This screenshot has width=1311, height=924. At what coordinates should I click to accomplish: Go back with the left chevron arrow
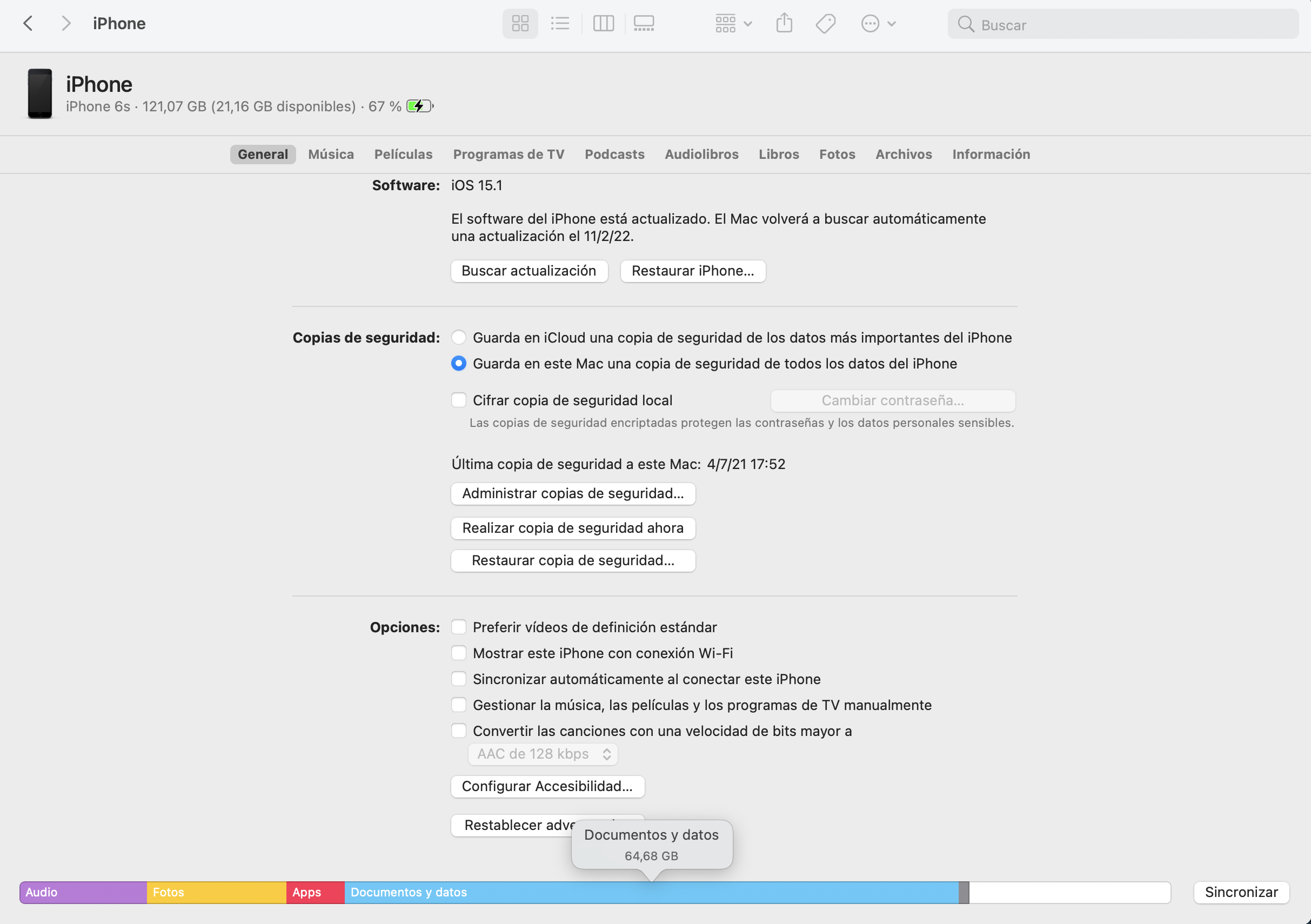[x=28, y=23]
